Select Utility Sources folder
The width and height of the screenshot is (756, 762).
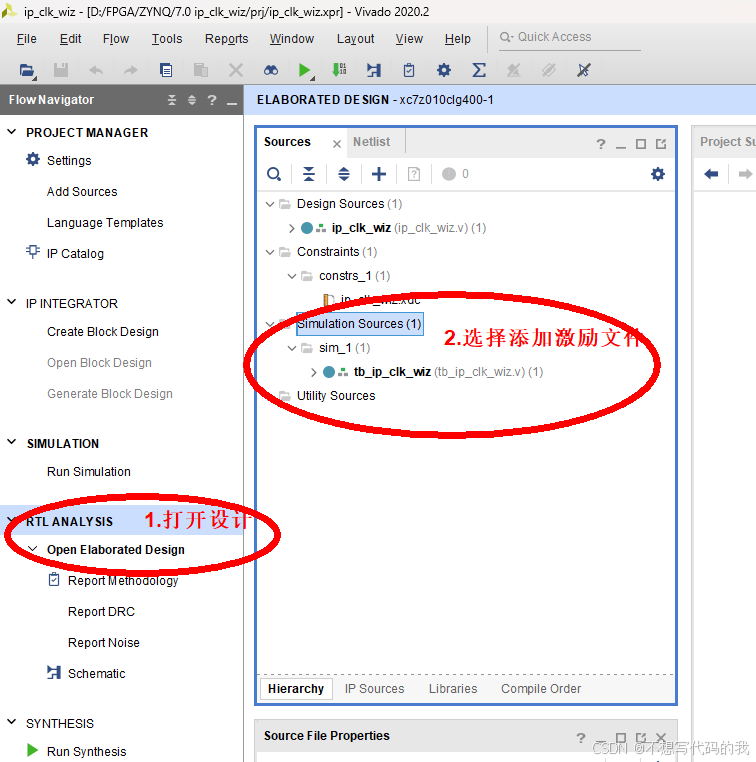(x=336, y=396)
